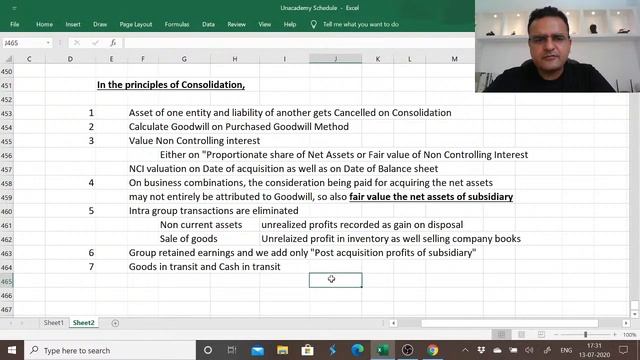
Task: Open the File menu
Action: tap(15, 24)
